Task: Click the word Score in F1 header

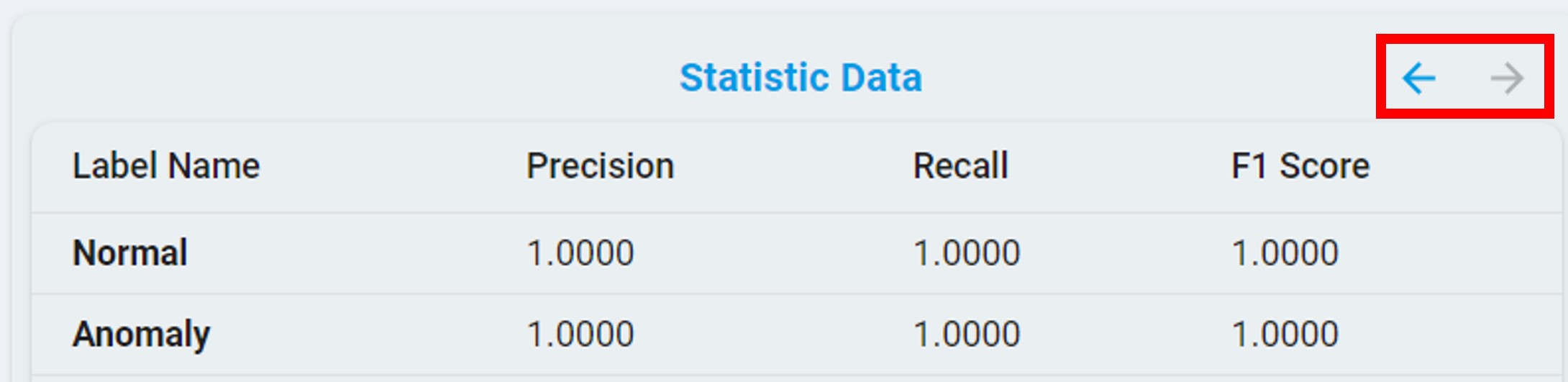Action: coord(1324,166)
